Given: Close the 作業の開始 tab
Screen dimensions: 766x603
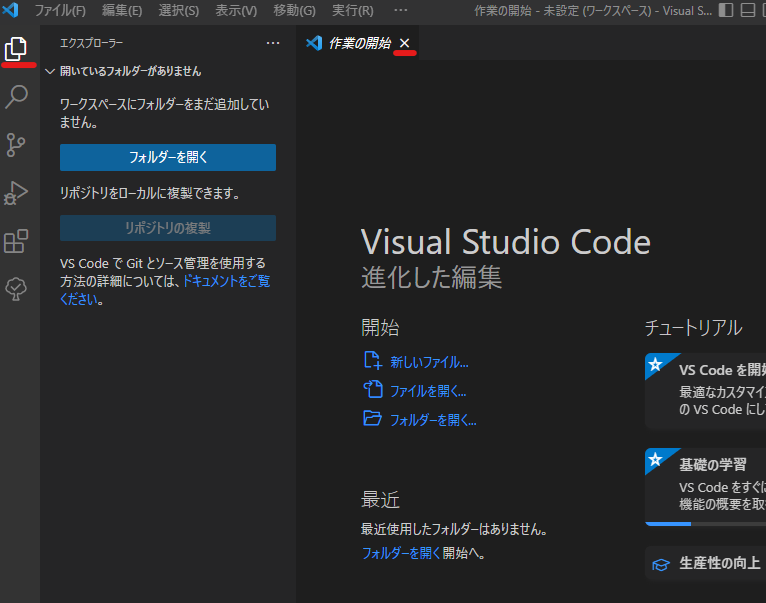Looking at the screenshot, I should pos(404,43).
